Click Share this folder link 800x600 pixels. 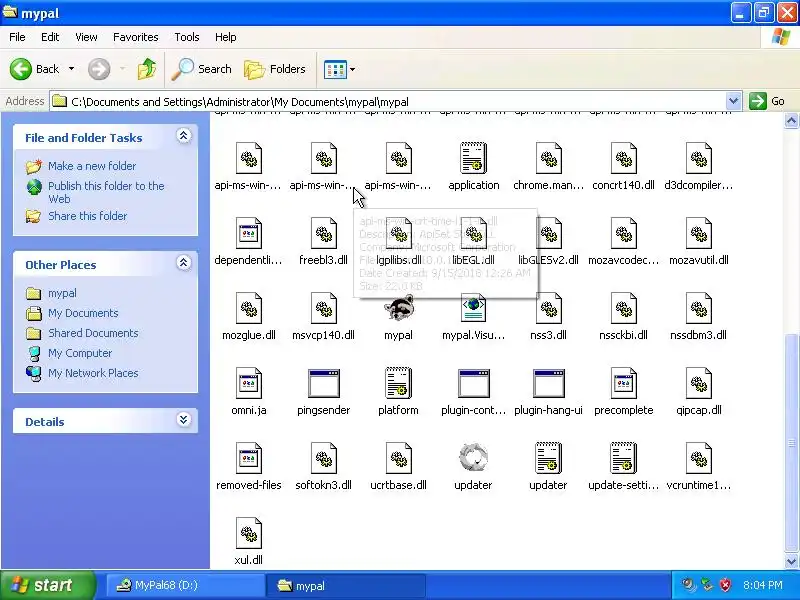coord(87,216)
